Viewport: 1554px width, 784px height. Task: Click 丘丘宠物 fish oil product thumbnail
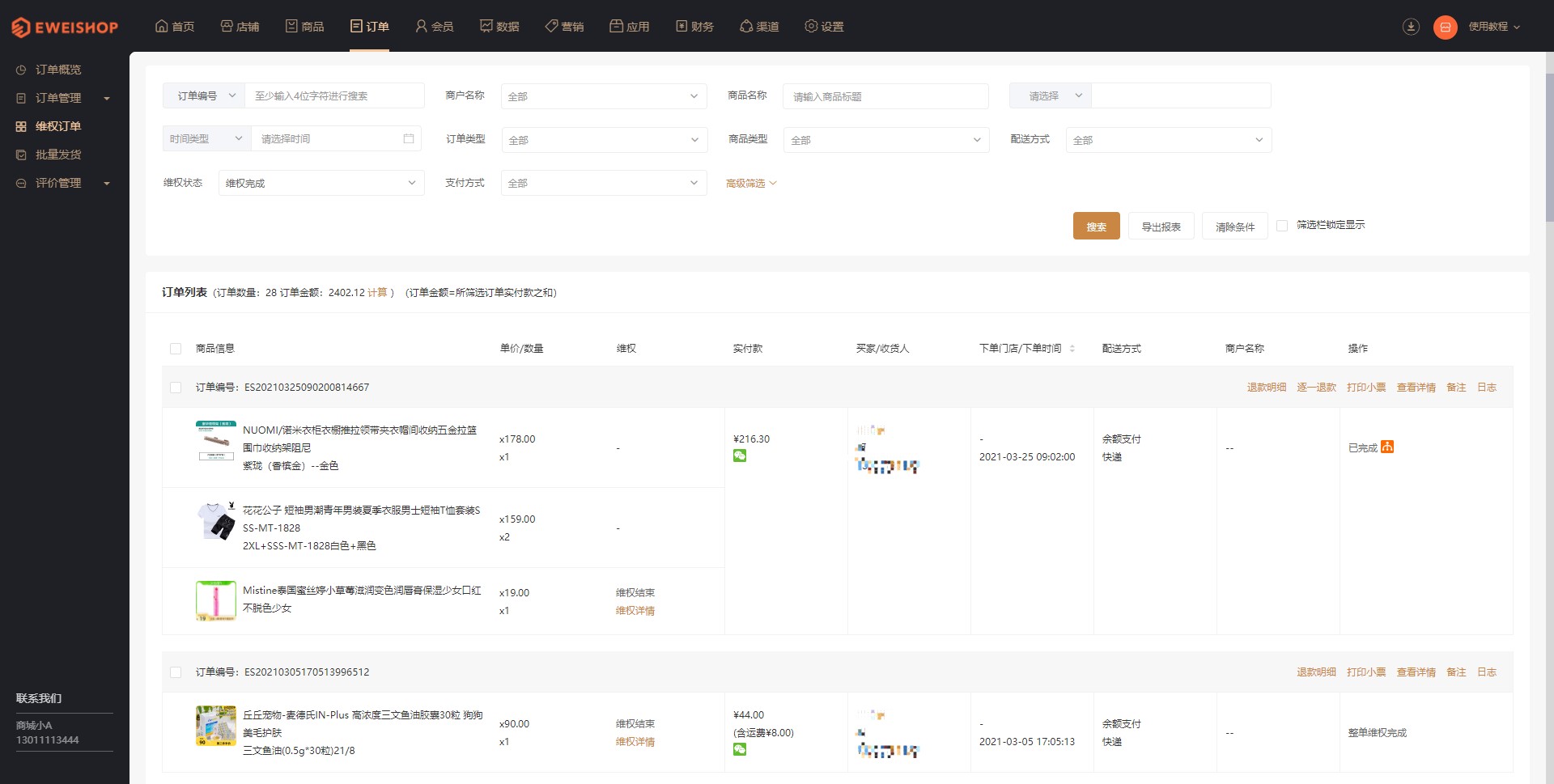[x=216, y=726]
